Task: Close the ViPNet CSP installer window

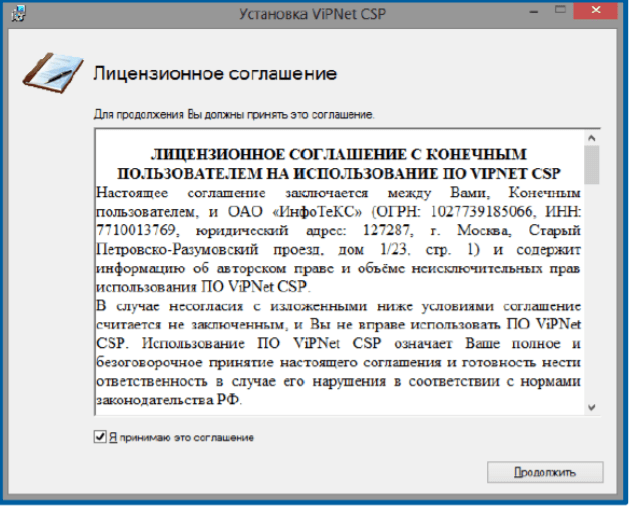Action: point(595,10)
